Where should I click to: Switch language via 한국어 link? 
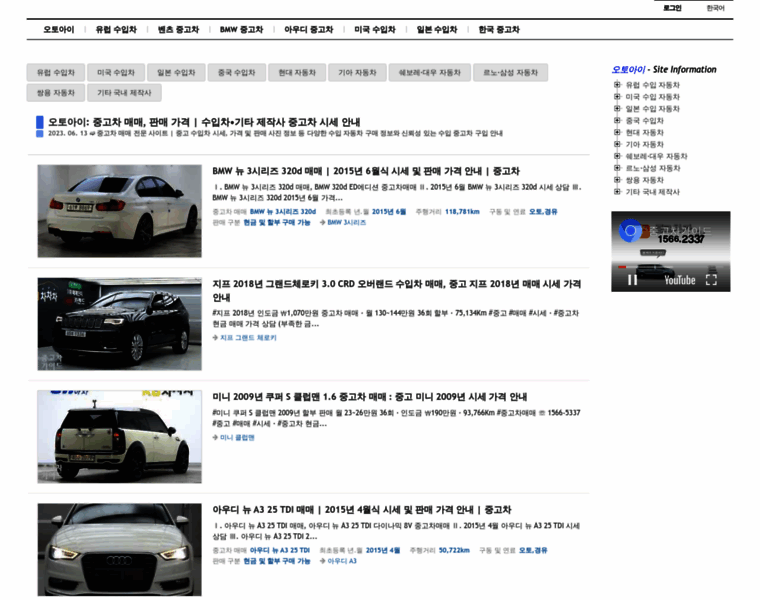[715, 8]
